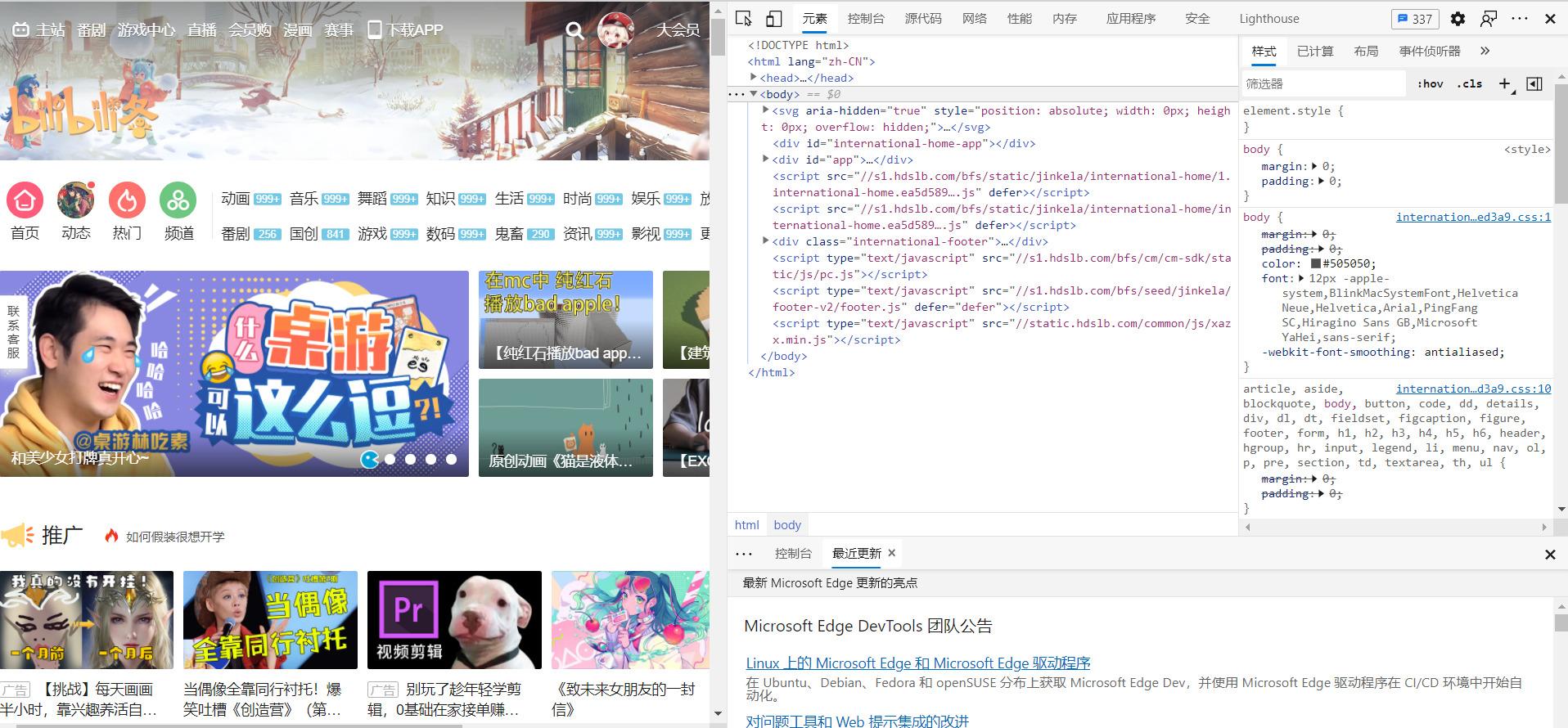Click the 下载APP phone icon
Screen dimensions: 1568x728
(x=375, y=30)
